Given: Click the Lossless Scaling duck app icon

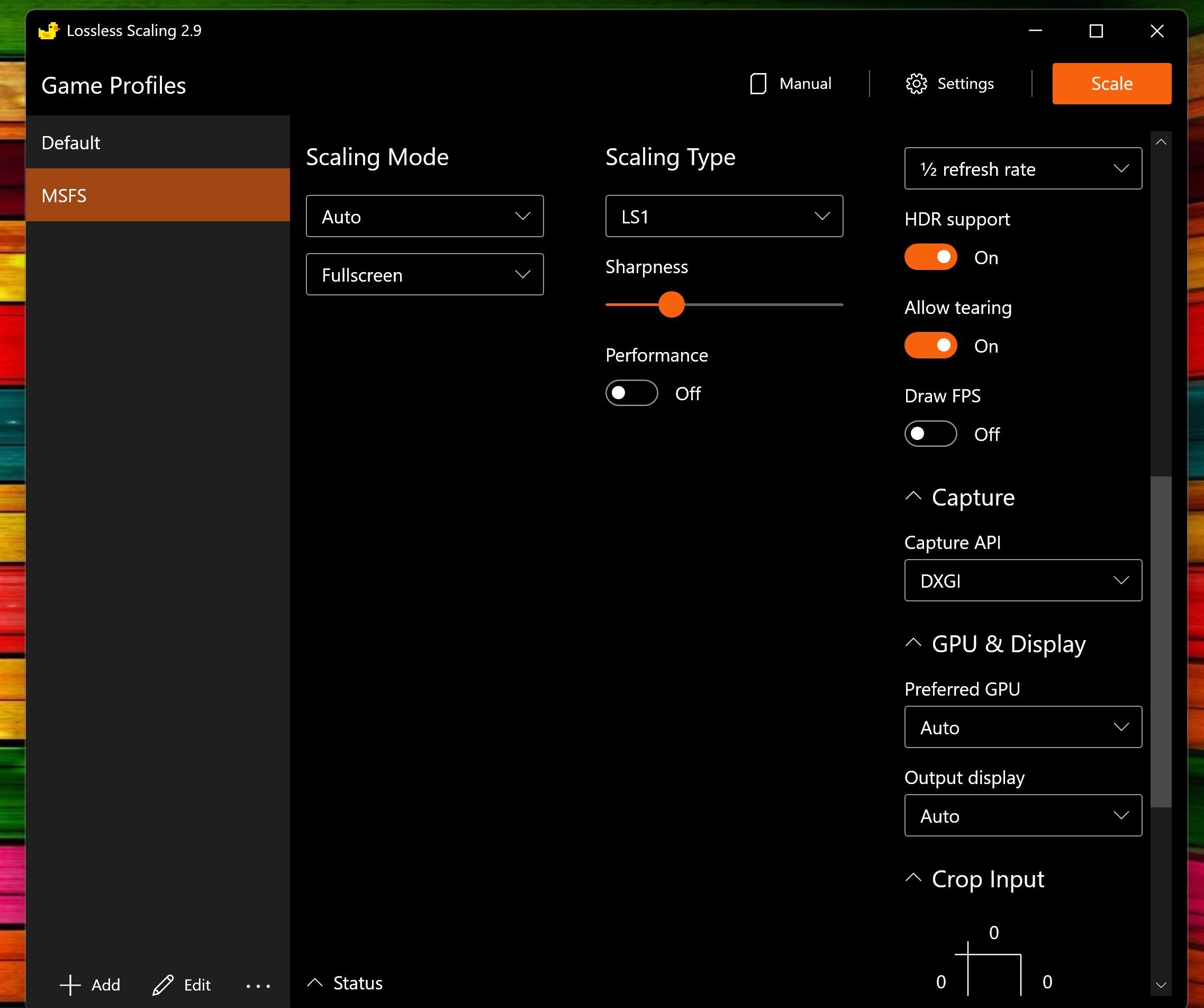Looking at the screenshot, I should tap(49, 30).
